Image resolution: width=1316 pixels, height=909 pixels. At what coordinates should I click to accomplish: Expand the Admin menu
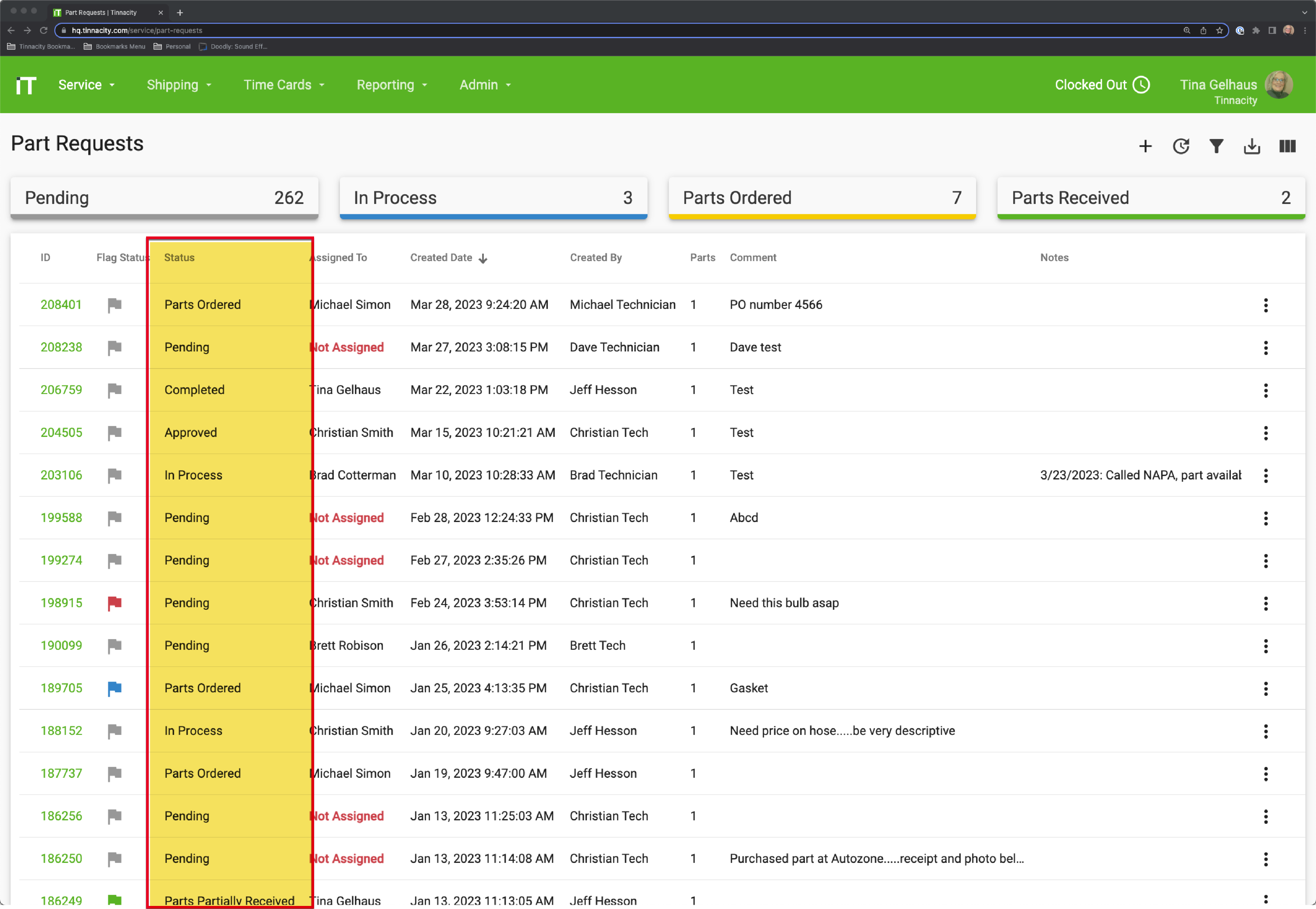click(484, 85)
